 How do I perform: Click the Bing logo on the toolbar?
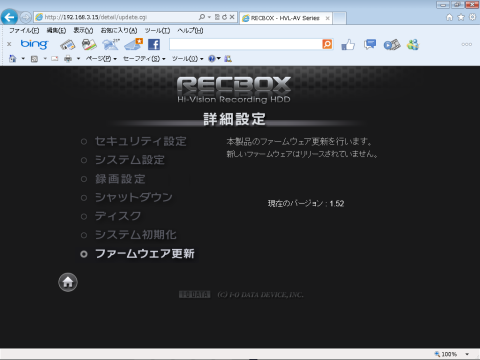point(34,44)
